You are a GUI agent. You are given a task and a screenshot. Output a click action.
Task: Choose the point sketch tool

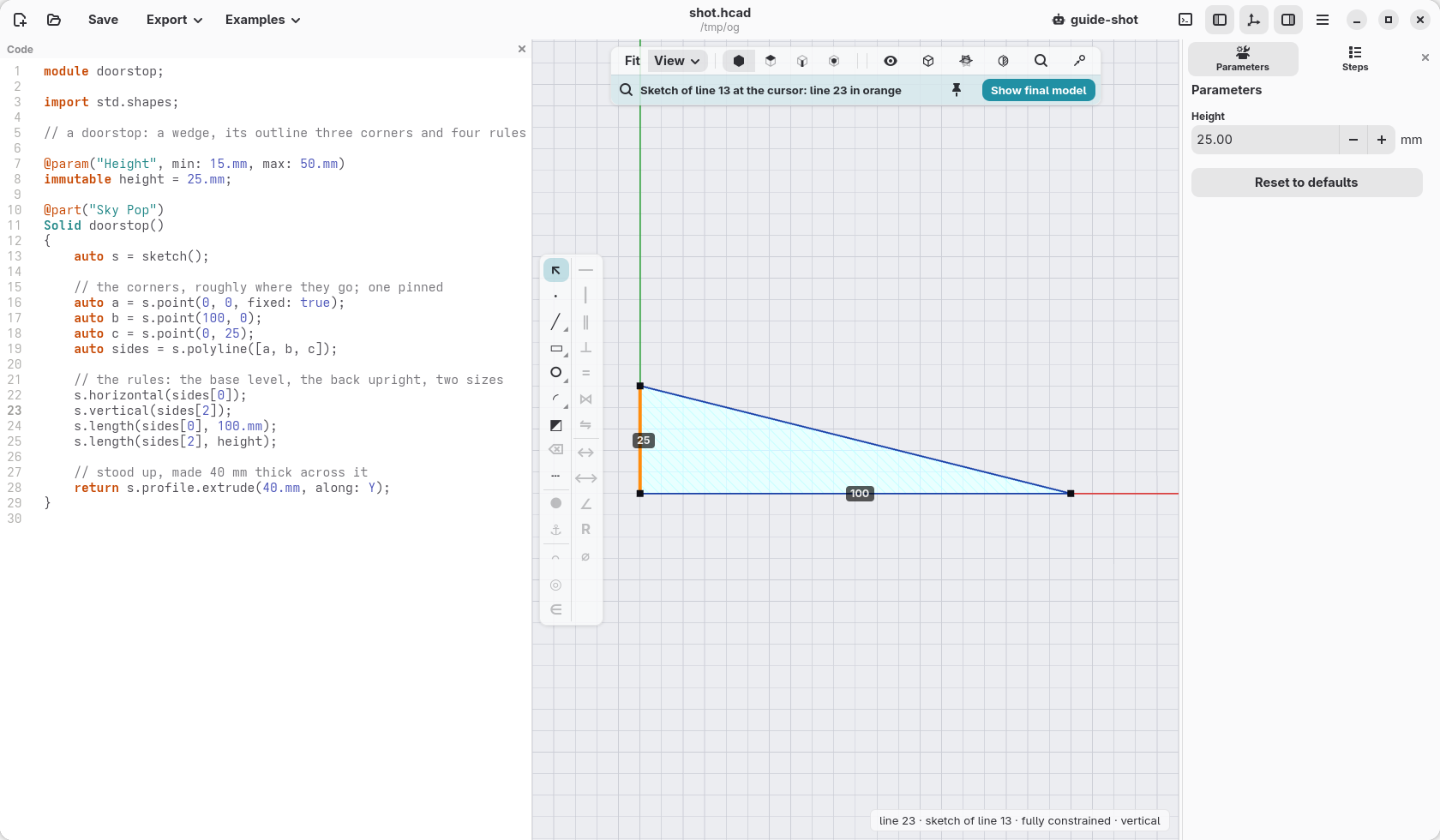tap(556, 296)
